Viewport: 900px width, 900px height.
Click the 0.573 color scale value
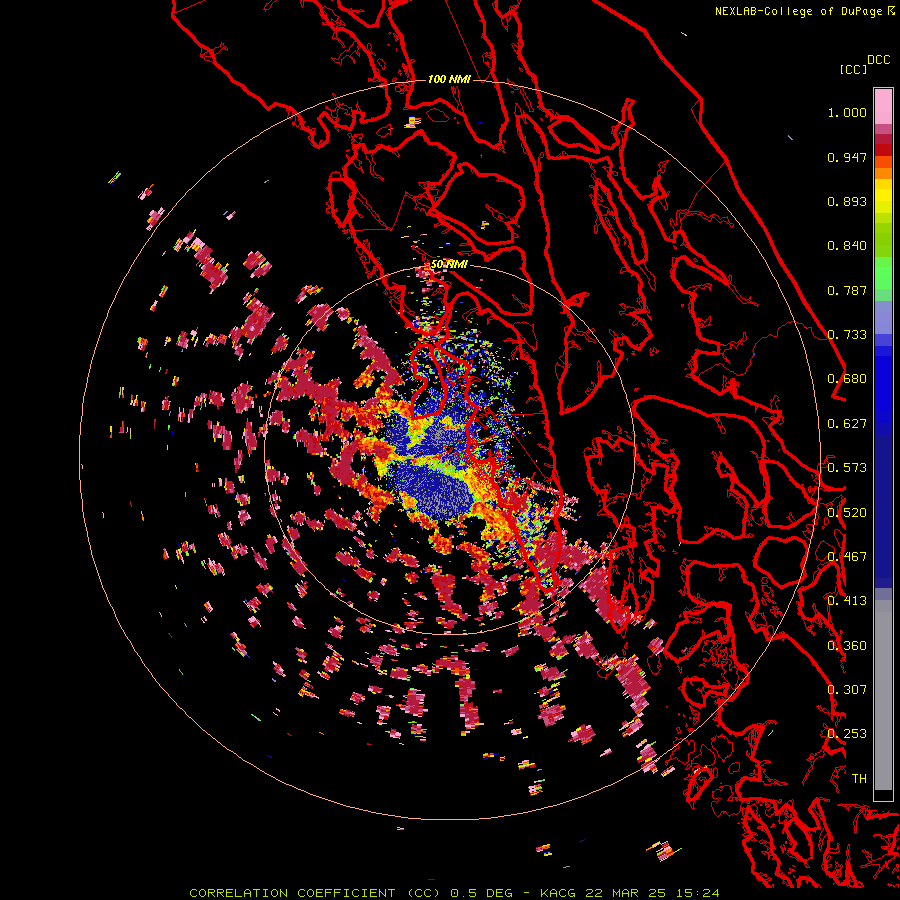tap(847, 468)
